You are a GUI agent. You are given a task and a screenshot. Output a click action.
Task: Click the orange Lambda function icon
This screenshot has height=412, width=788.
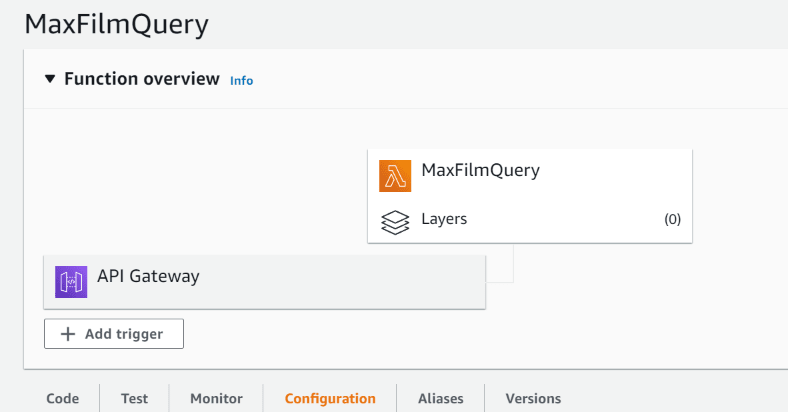click(395, 176)
